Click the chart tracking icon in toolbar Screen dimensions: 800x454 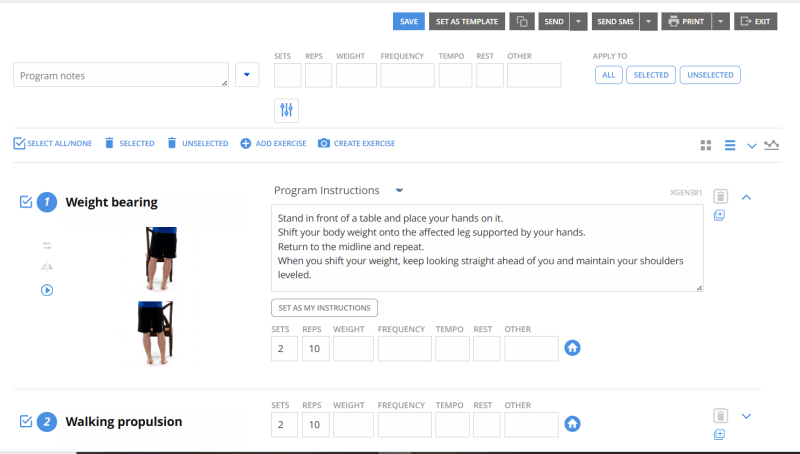771,145
